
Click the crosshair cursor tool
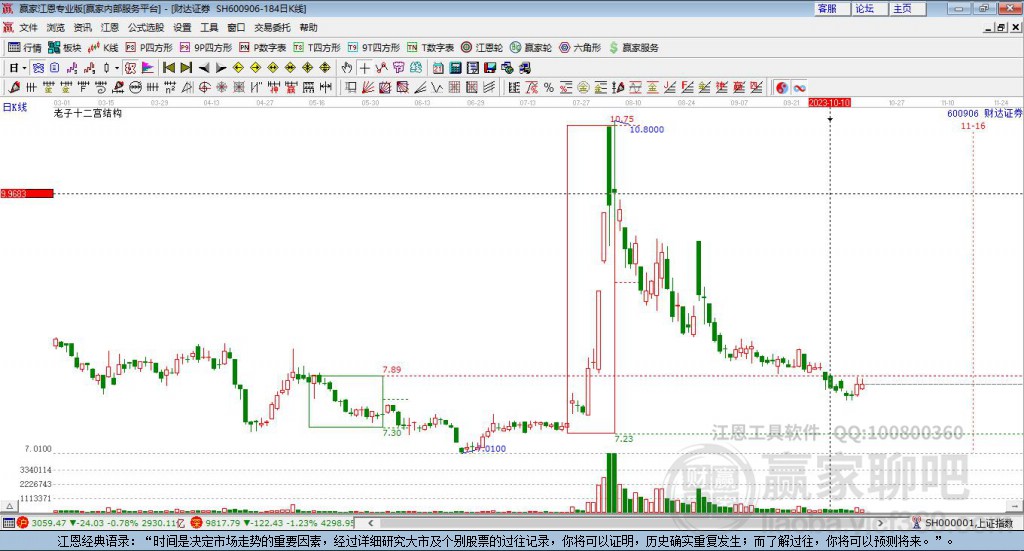(x=365, y=68)
